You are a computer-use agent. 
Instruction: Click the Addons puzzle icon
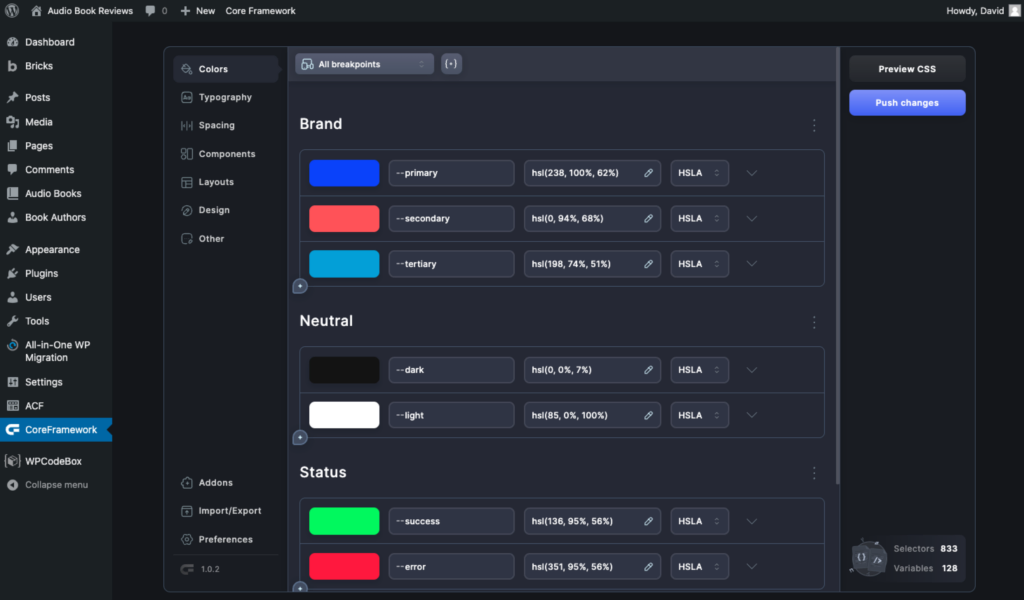click(186, 482)
